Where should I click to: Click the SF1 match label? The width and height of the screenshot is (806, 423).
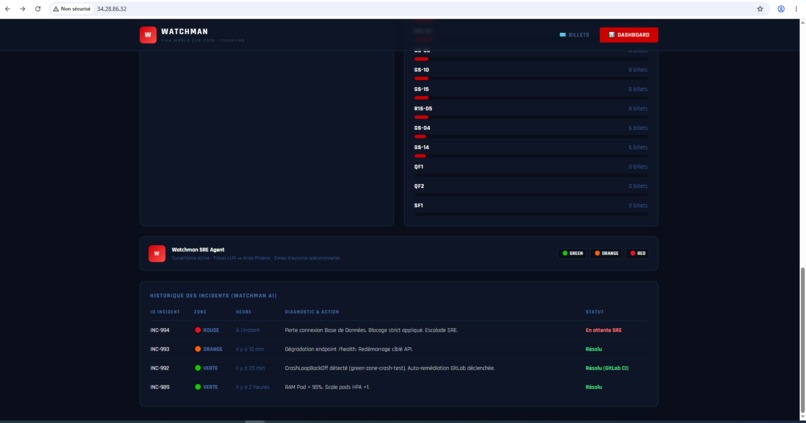[x=419, y=206]
